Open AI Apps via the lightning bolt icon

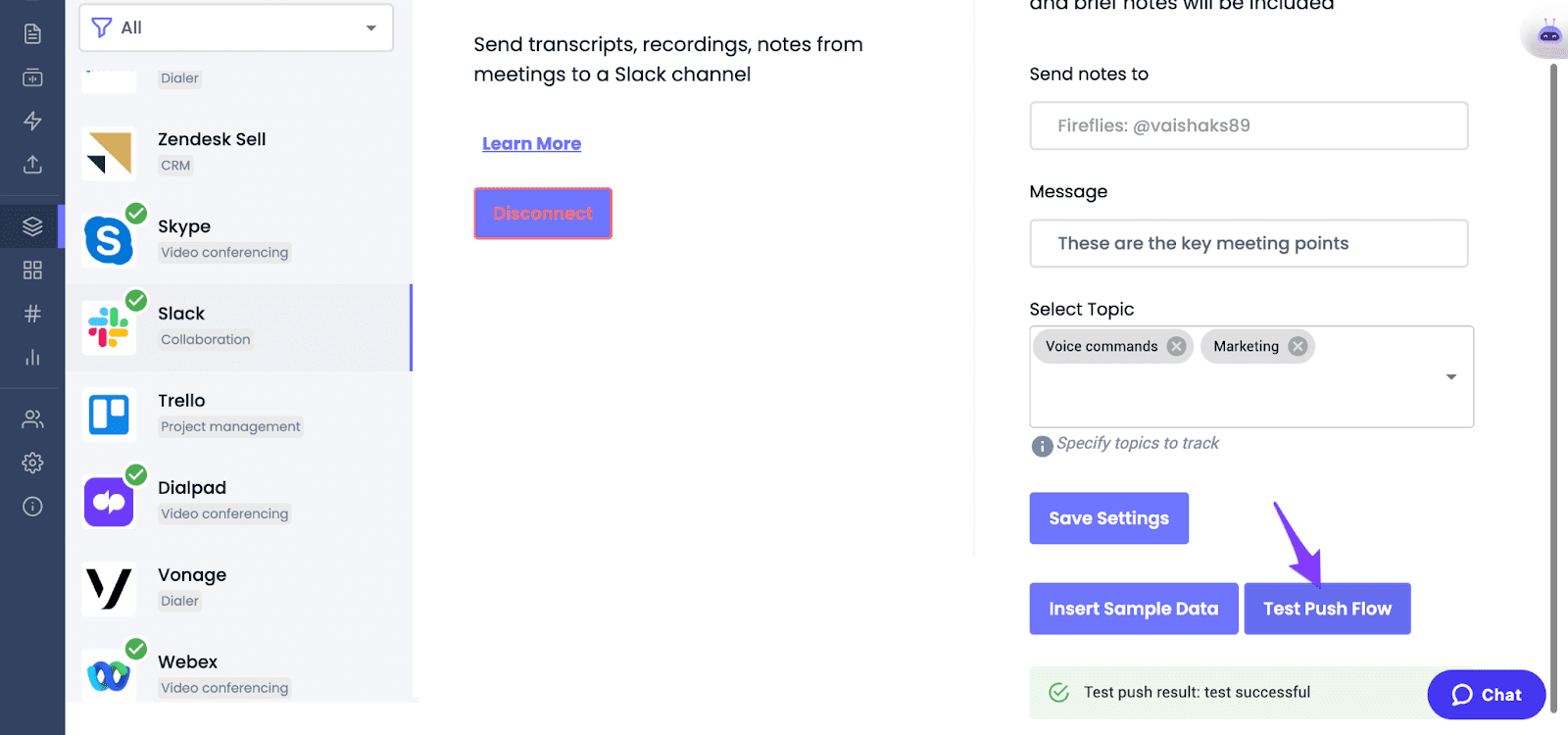(x=32, y=121)
